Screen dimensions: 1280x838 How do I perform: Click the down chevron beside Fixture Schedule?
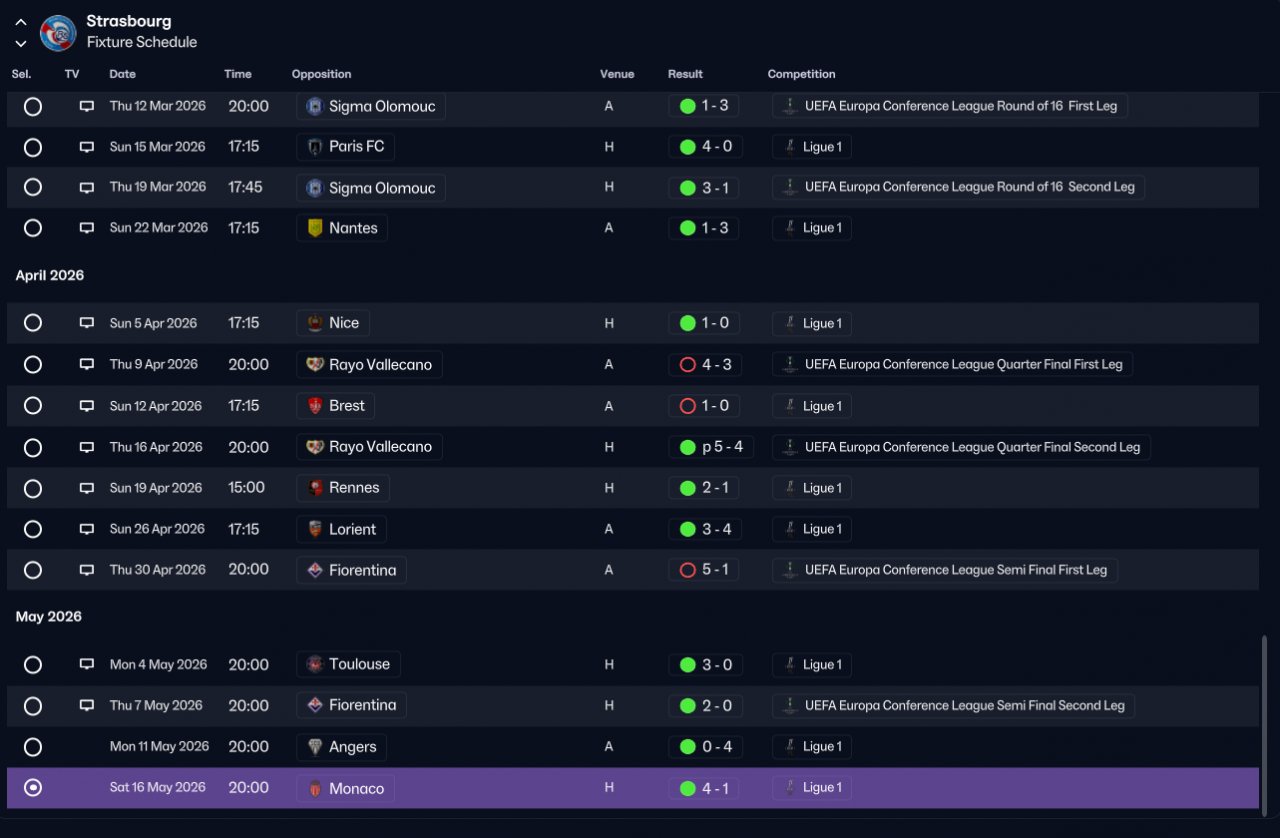coord(21,43)
